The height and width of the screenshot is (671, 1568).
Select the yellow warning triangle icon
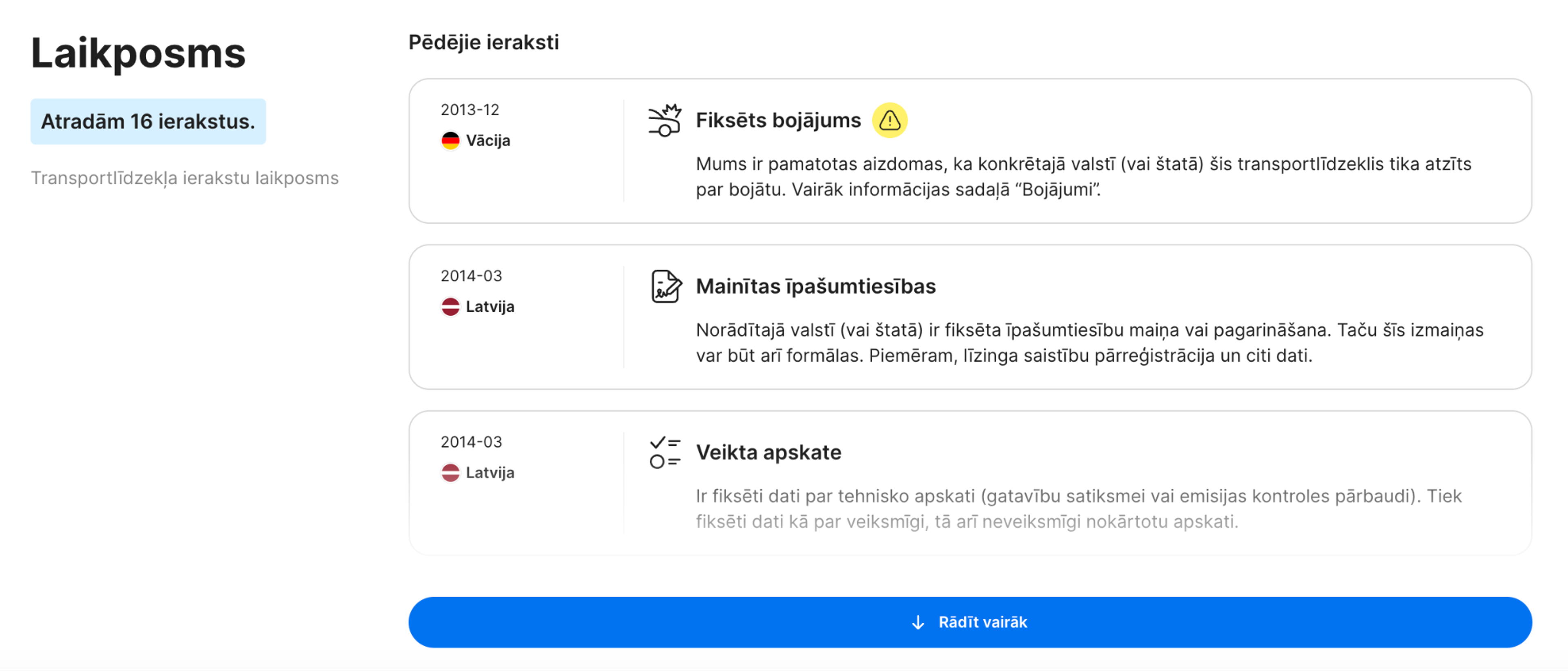(889, 120)
